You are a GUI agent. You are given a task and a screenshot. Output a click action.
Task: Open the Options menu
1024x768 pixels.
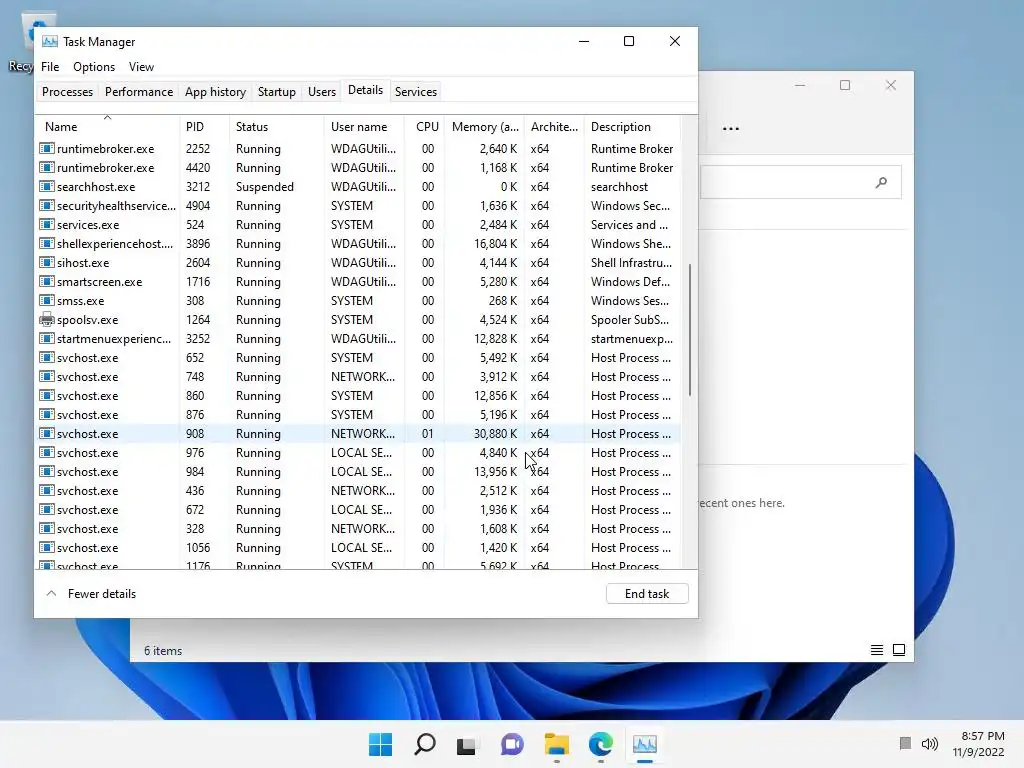94,67
